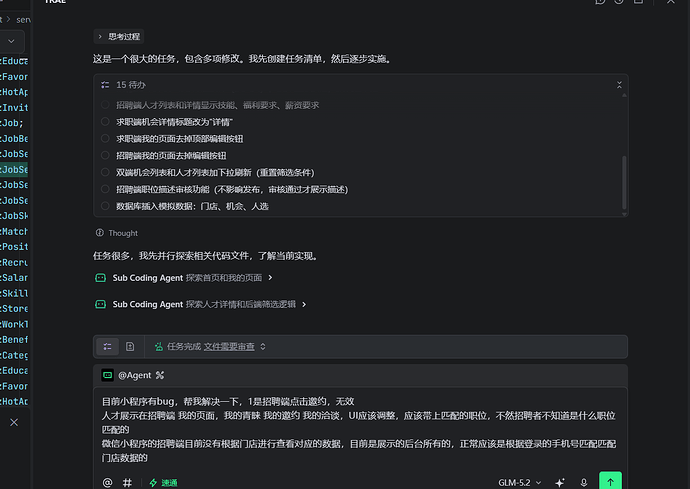The height and width of the screenshot is (489, 690).
Task: Select the Benef row in left panel
Action: pos(14,339)
